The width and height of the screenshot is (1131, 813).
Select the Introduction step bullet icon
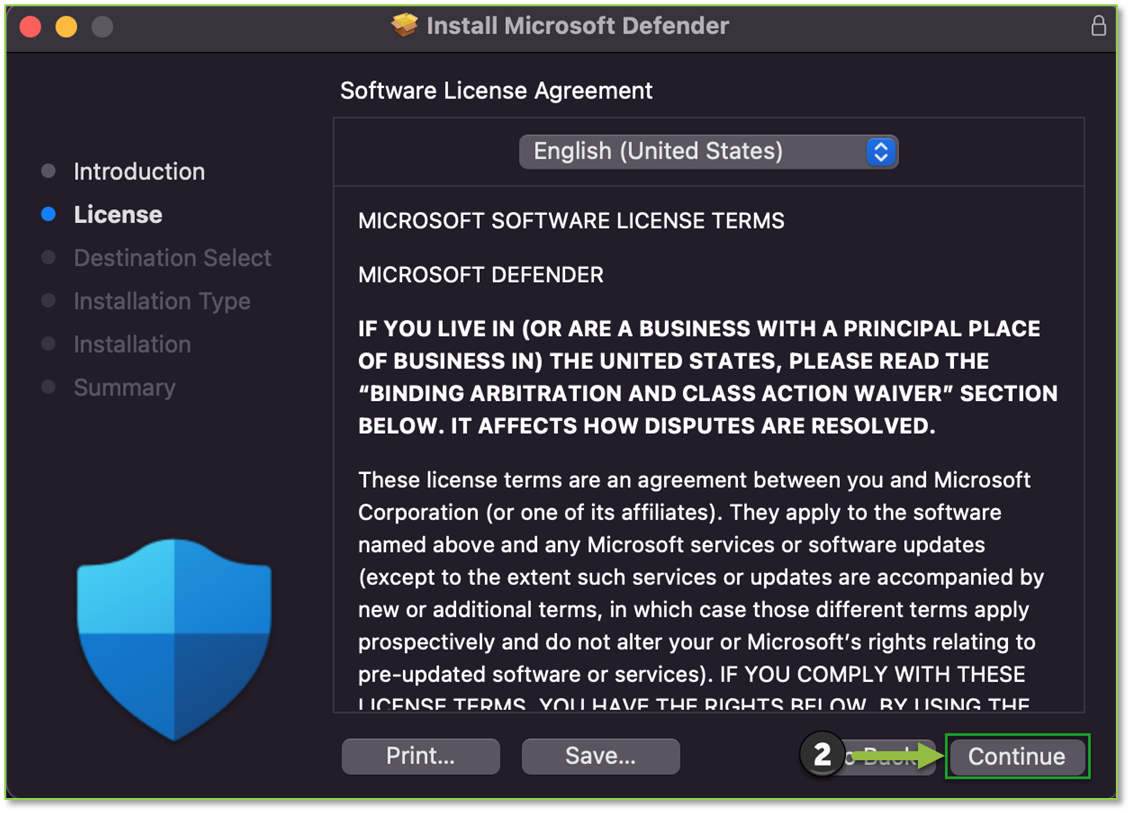point(49,171)
